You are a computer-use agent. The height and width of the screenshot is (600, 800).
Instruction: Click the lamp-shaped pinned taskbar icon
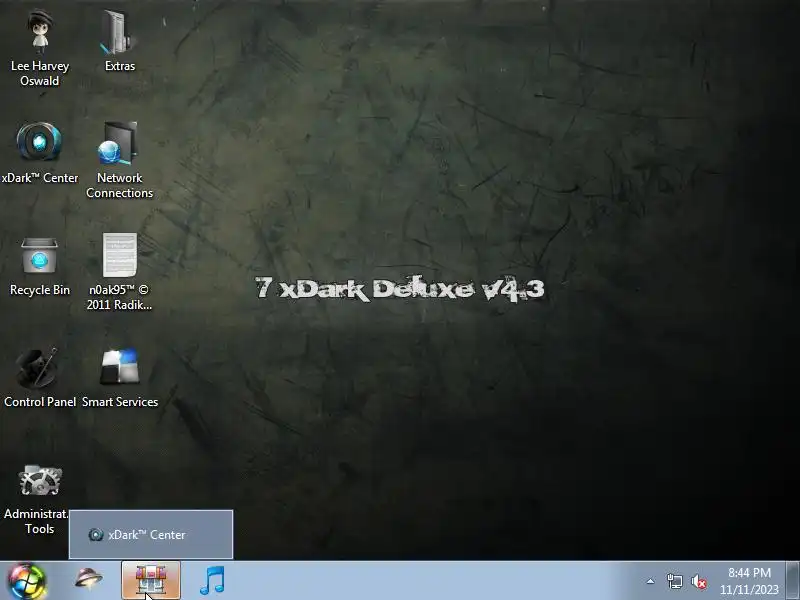click(89, 579)
